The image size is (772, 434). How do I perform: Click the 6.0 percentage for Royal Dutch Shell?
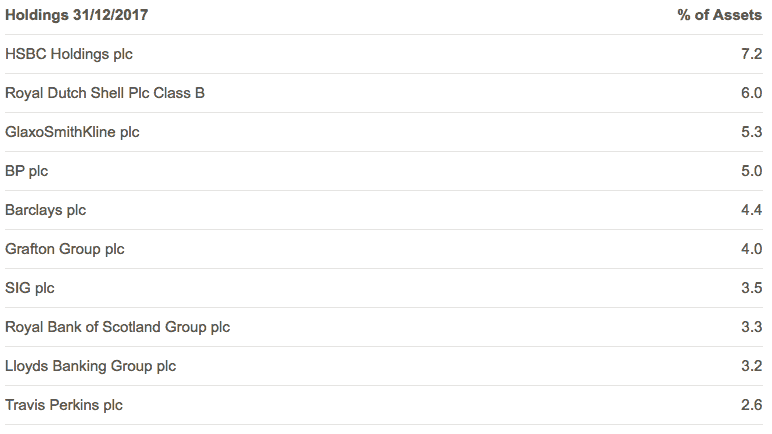click(752, 93)
